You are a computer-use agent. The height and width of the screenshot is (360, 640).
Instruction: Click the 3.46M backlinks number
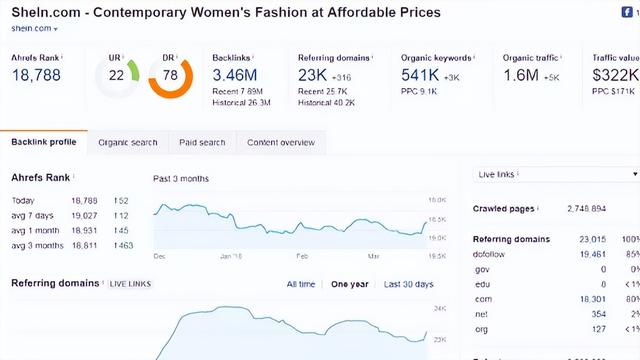tap(235, 75)
